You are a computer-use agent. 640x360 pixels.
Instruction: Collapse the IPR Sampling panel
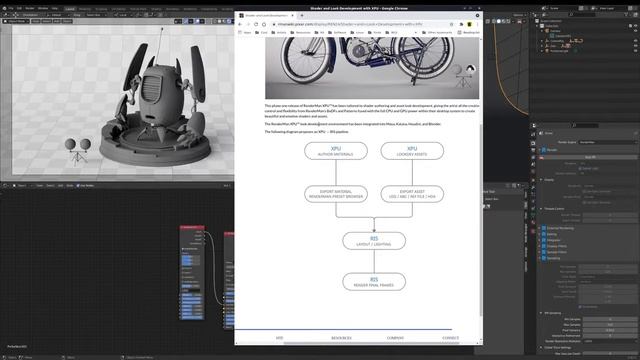coord(541,313)
